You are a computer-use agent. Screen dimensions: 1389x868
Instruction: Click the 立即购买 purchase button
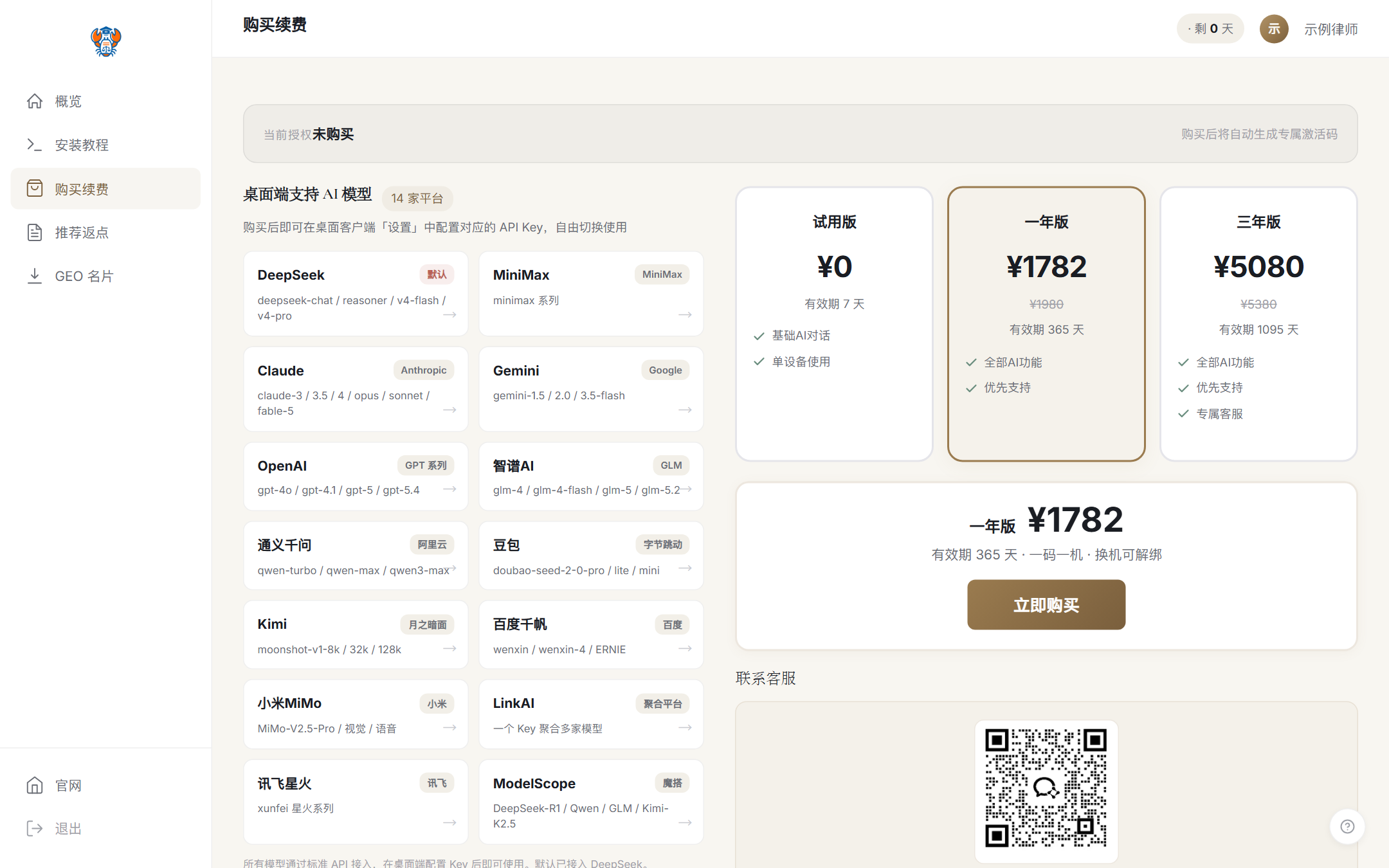click(1046, 605)
